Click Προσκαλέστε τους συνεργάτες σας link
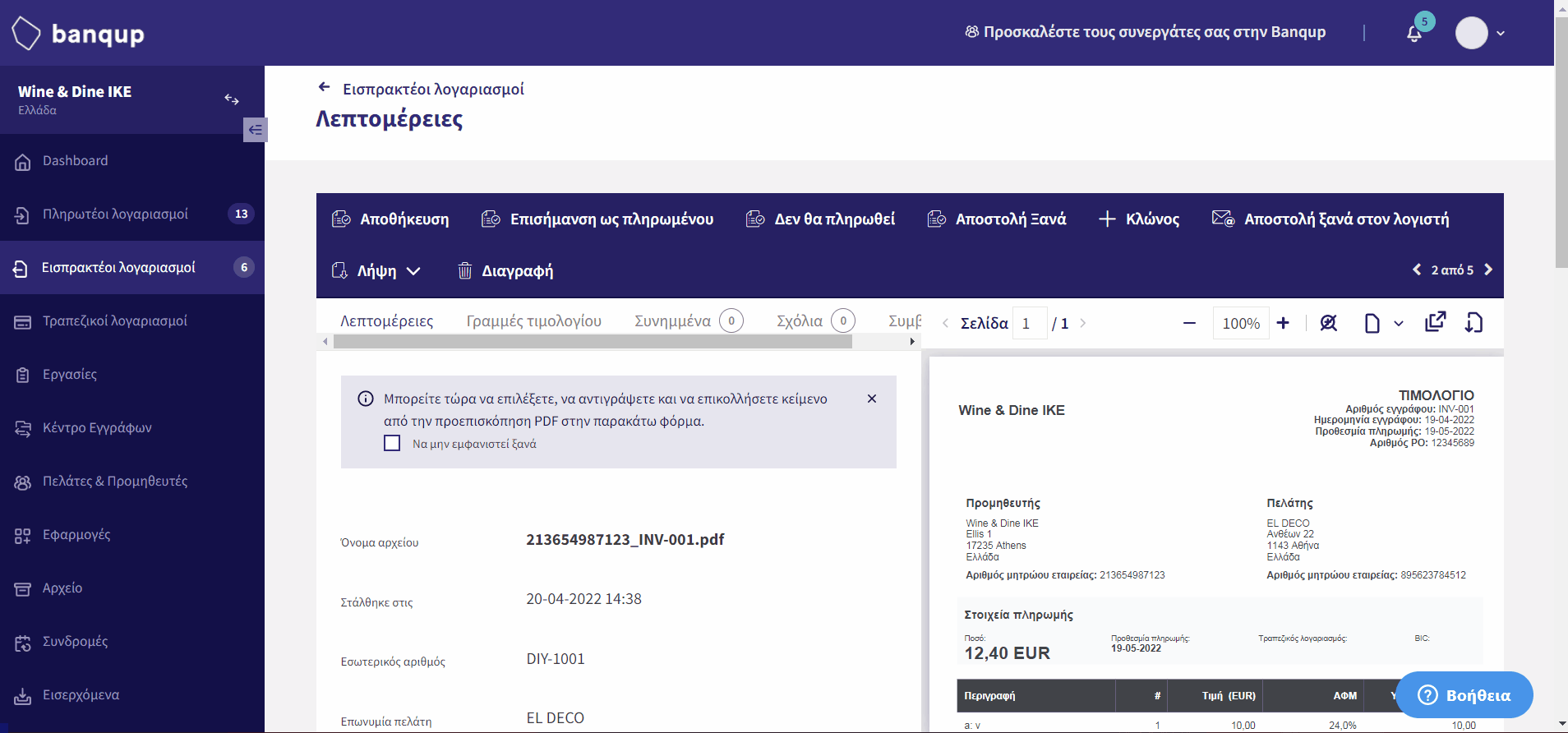1568x733 pixels. (1146, 32)
